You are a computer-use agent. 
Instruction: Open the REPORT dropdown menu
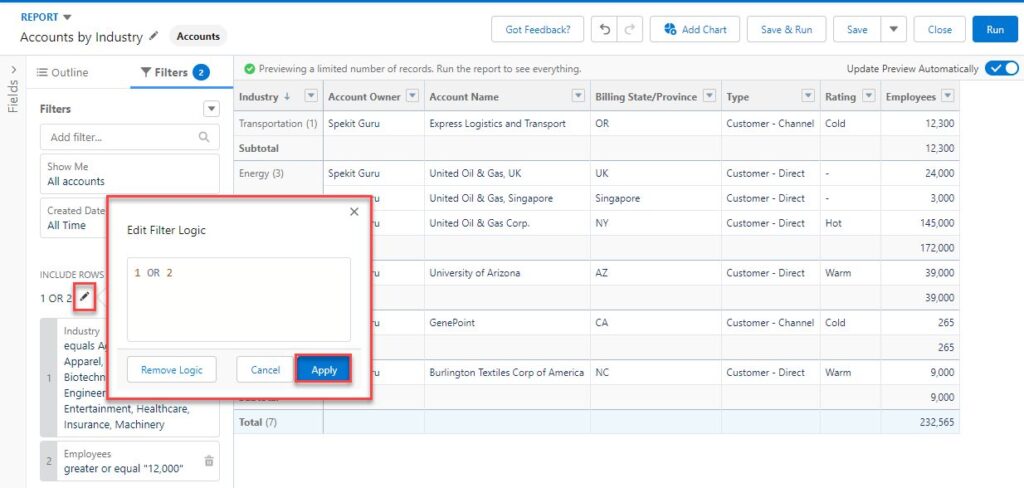tap(46, 17)
